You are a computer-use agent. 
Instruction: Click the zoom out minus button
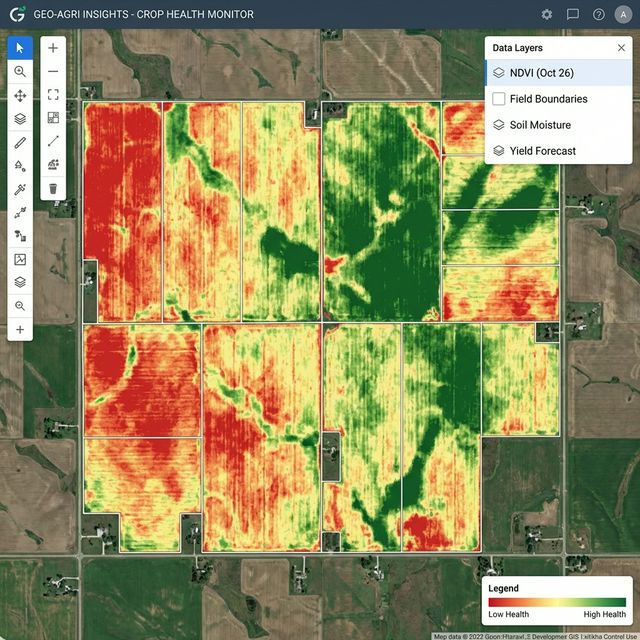coord(53,71)
